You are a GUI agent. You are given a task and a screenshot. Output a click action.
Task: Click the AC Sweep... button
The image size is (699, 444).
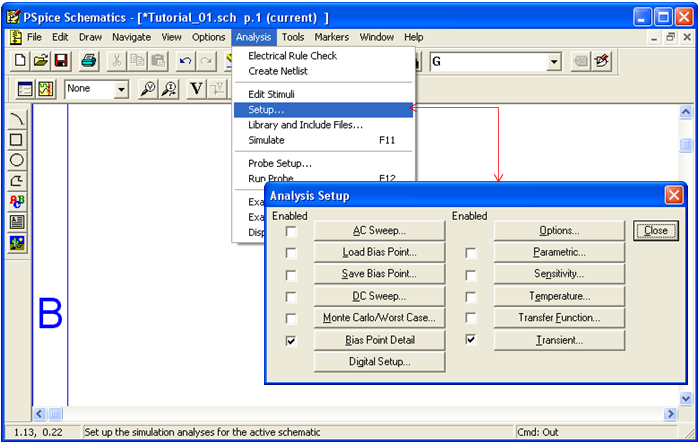379,230
